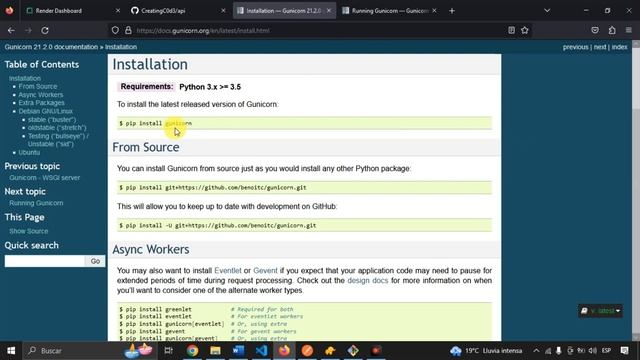Screen dimensions: 640x360
Task: Open Task View on the taskbar
Action: click(x=168, y=351)
